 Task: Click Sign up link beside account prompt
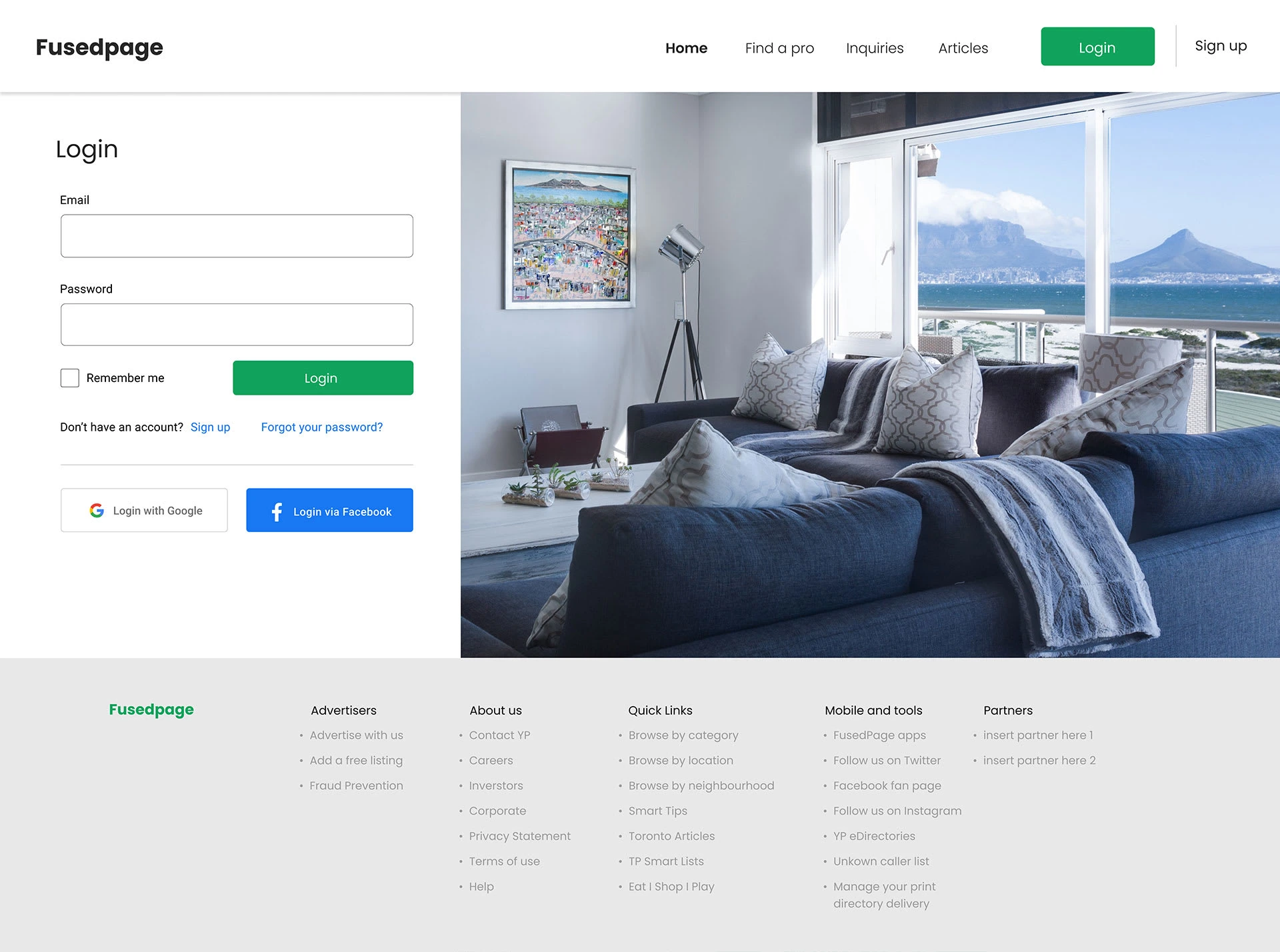coord(210,427)
